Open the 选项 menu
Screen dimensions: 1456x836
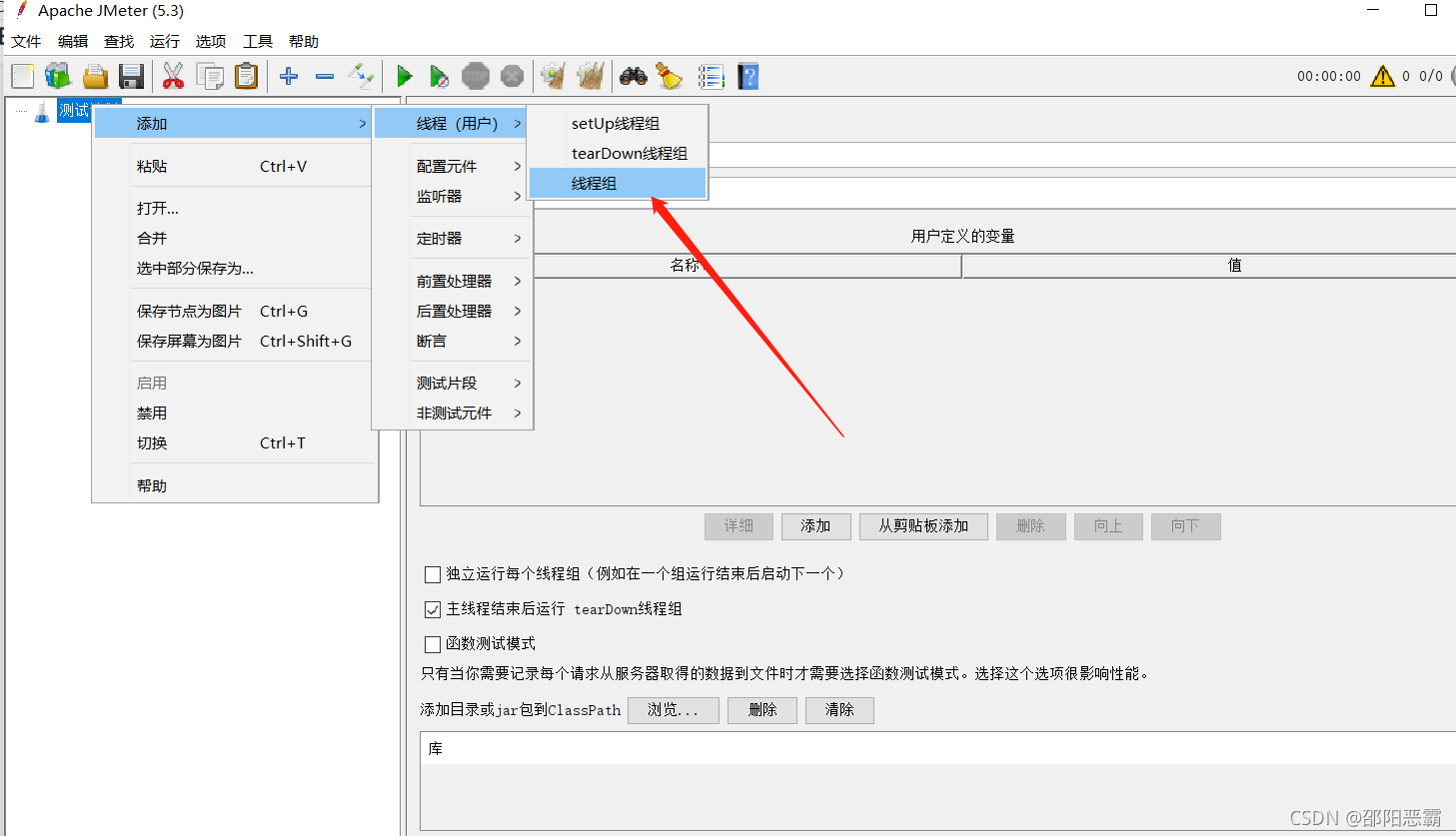[211, 41]
